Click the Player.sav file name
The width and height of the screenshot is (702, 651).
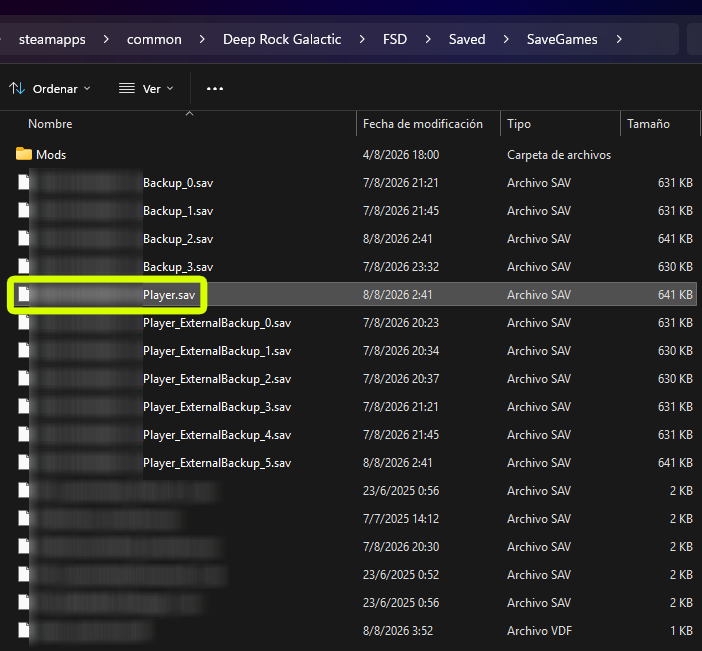coord(169,295)
